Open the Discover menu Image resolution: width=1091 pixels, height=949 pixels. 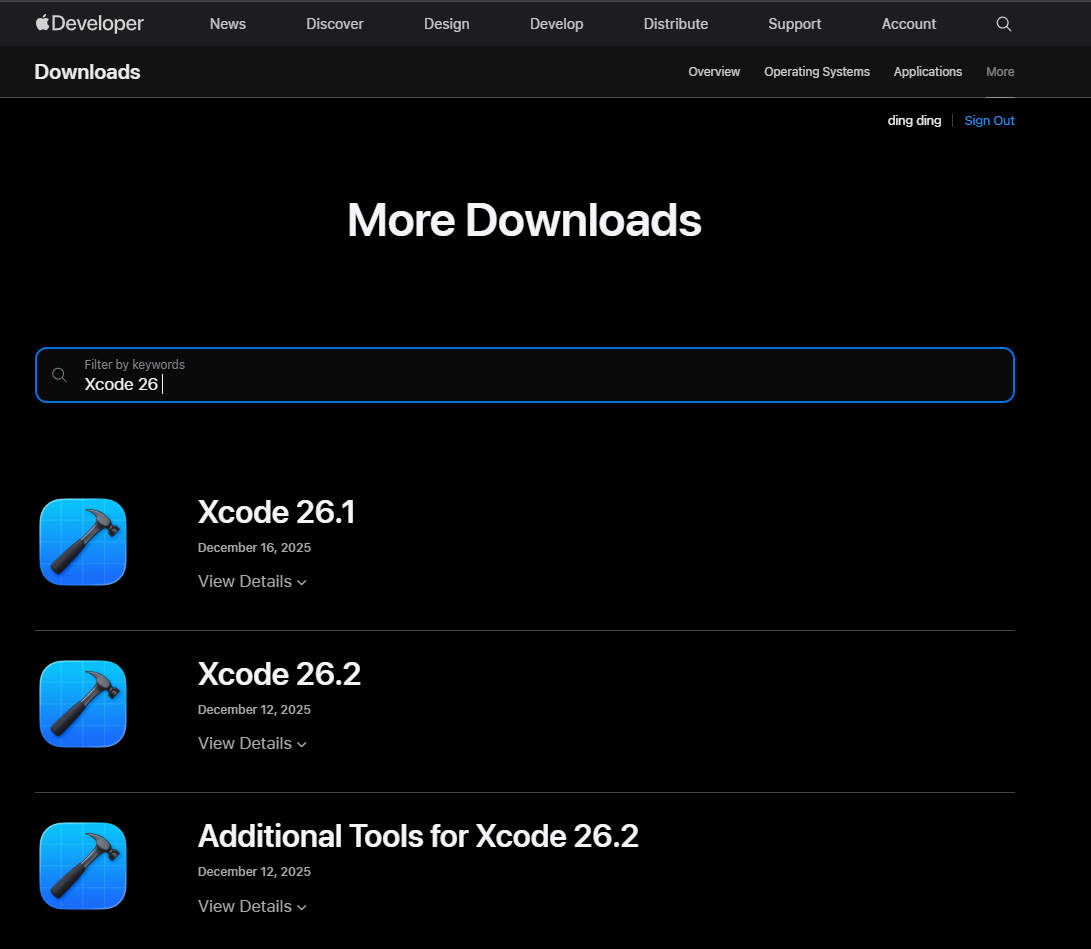[x=335, y=24]
